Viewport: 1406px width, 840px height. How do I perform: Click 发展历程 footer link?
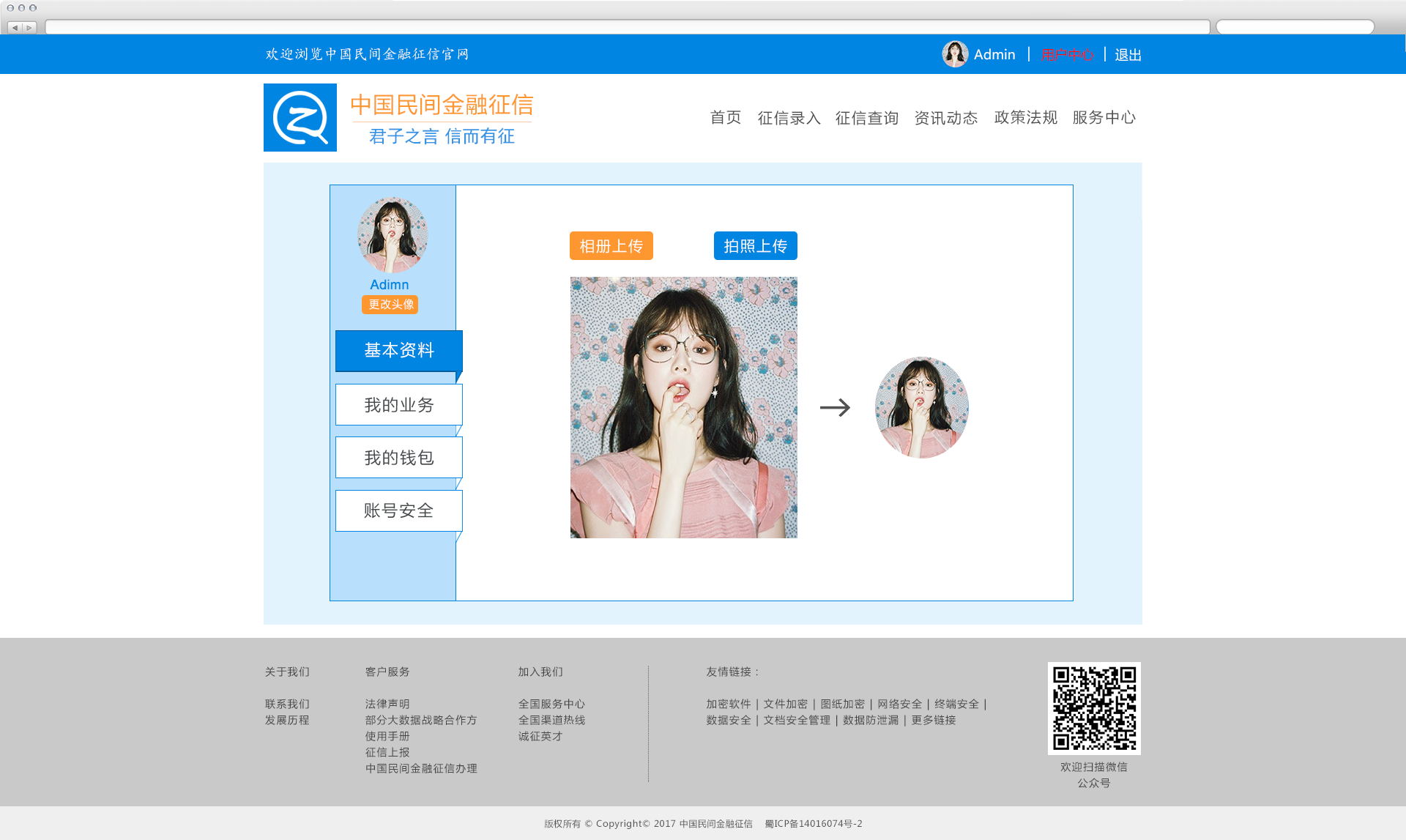287,720
